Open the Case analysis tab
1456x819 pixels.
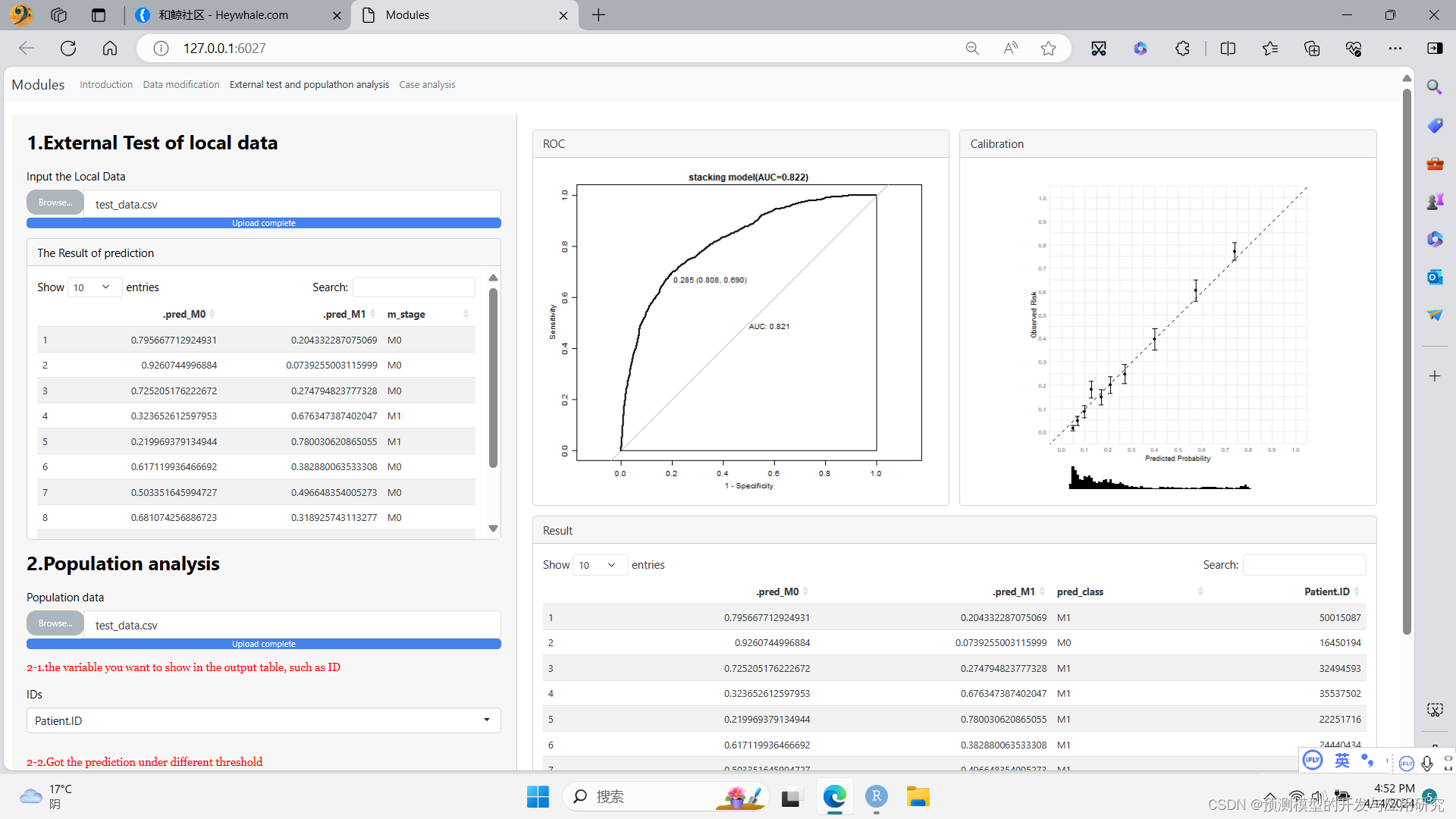427,85
